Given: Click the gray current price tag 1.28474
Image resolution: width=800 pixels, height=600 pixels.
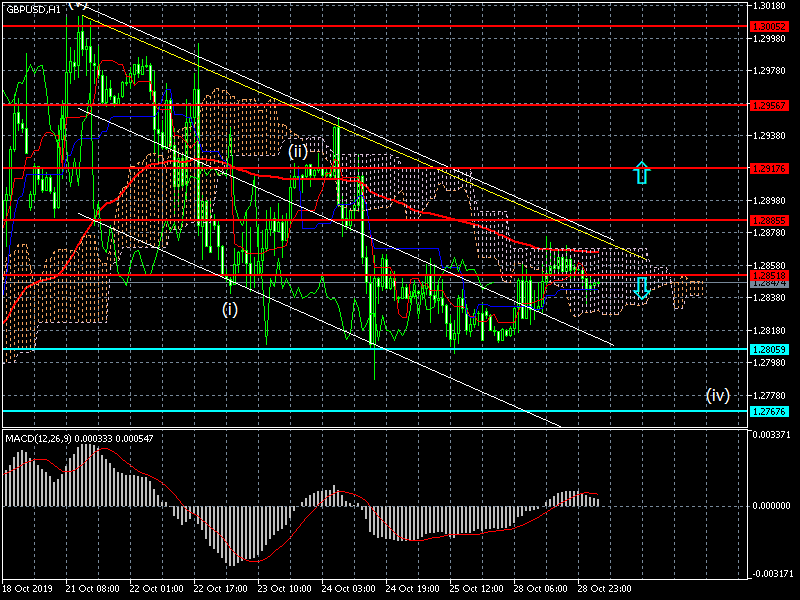Looking at the screenshot, I should coord(769,283).
